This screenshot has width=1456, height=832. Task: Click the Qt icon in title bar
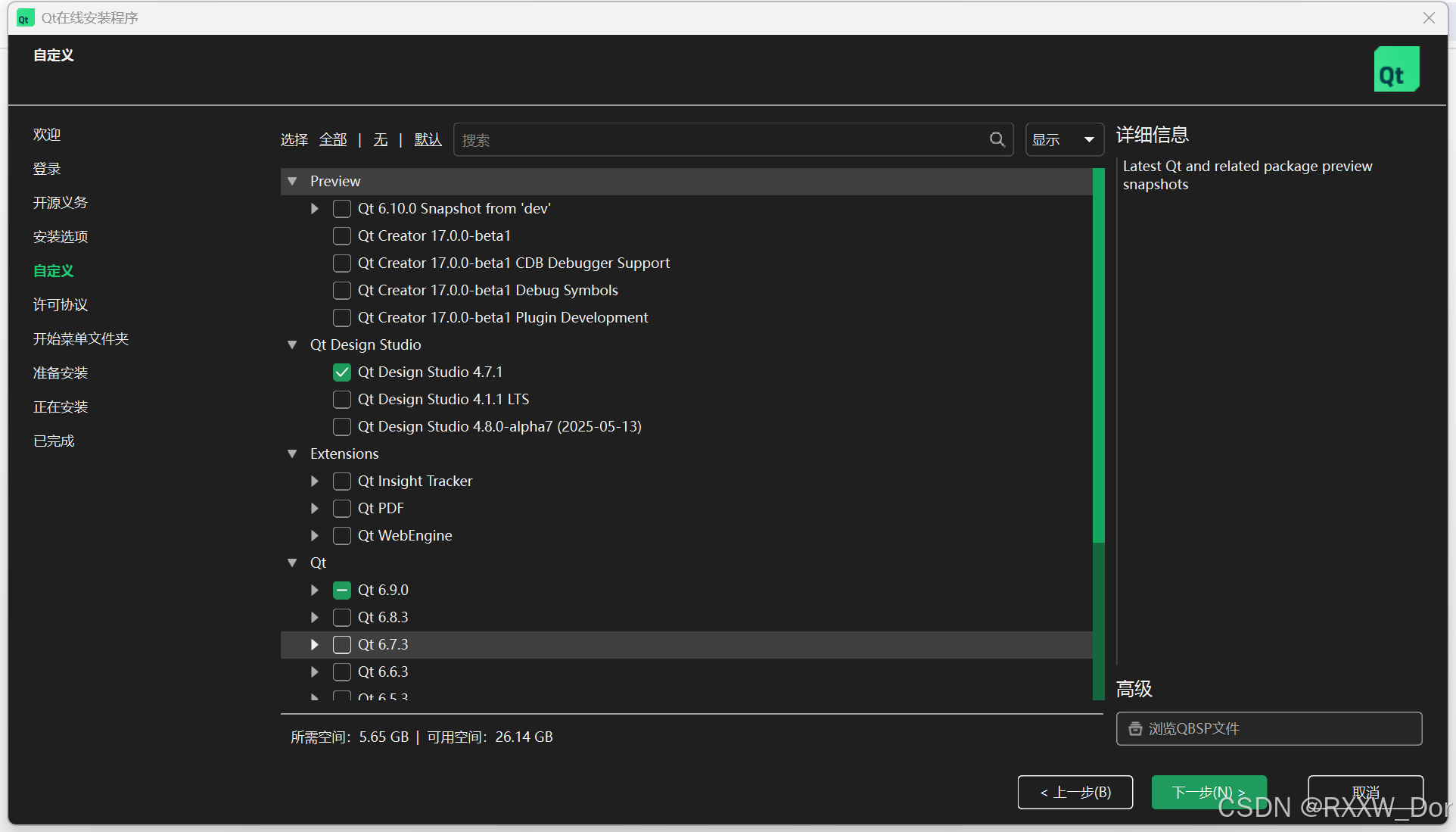click(25, 18)
